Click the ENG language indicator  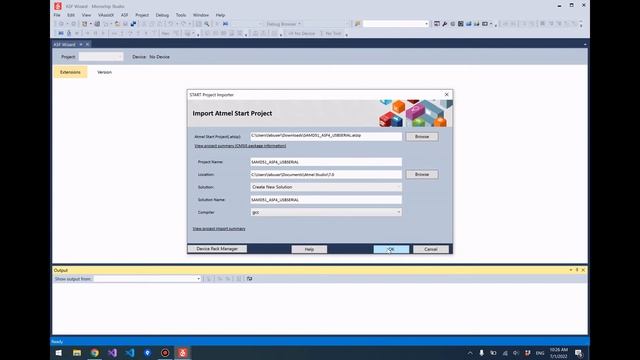point(540,353)
